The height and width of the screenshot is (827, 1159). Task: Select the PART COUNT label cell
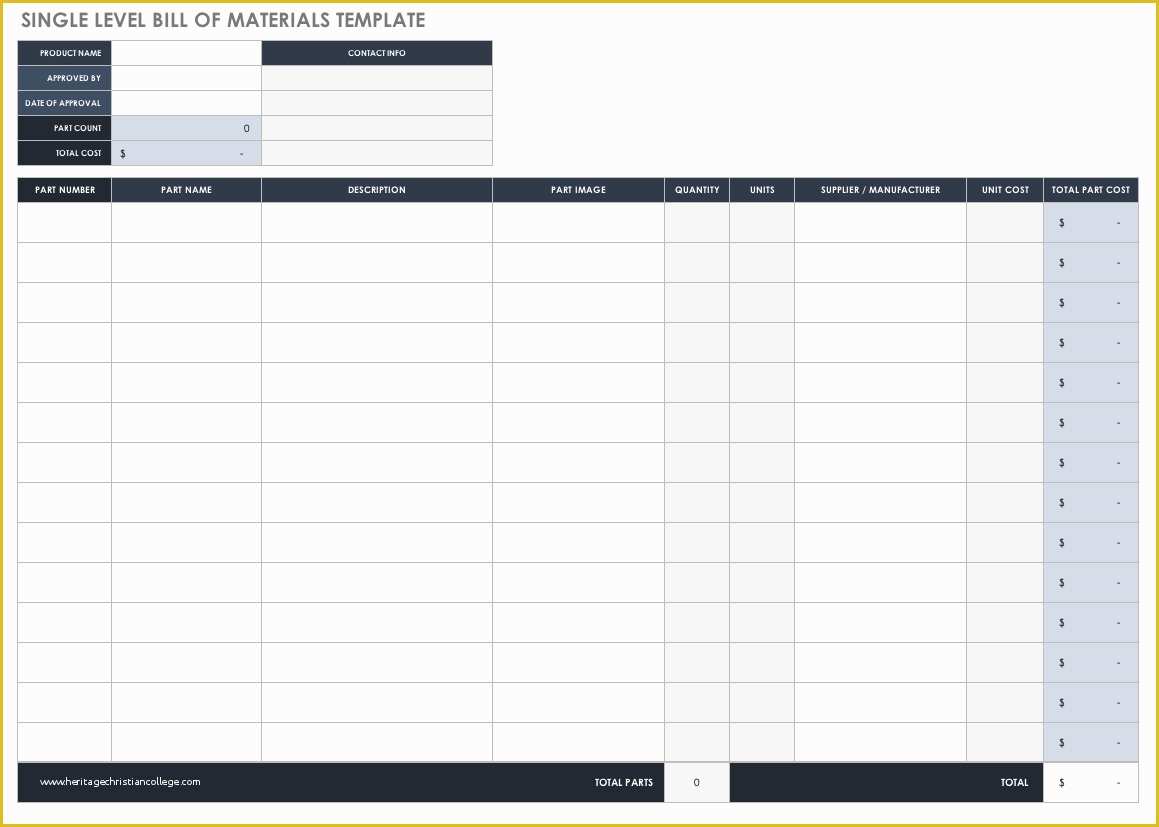tap(64, 129)
